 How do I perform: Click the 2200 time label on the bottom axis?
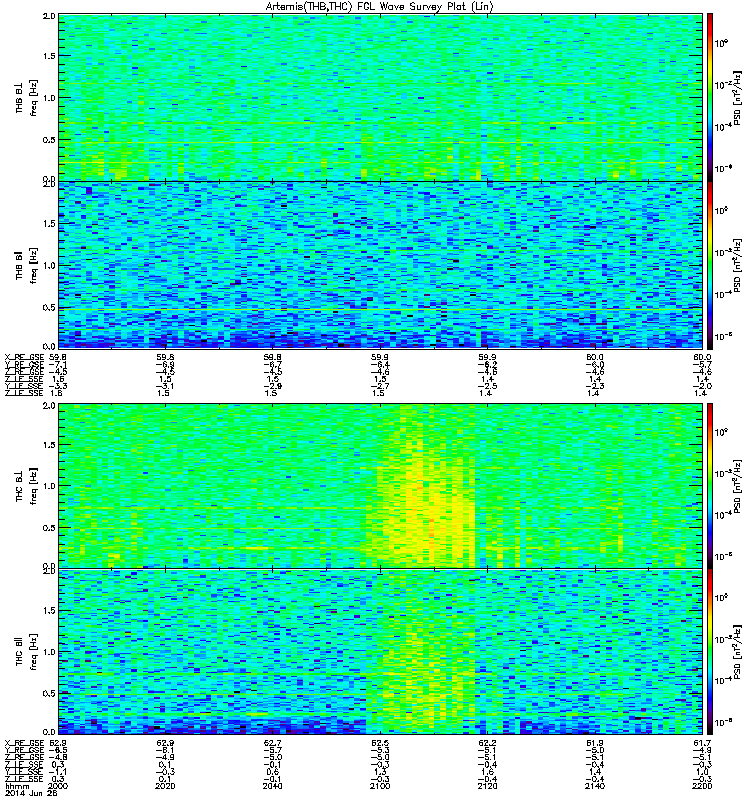click(702, 786)
